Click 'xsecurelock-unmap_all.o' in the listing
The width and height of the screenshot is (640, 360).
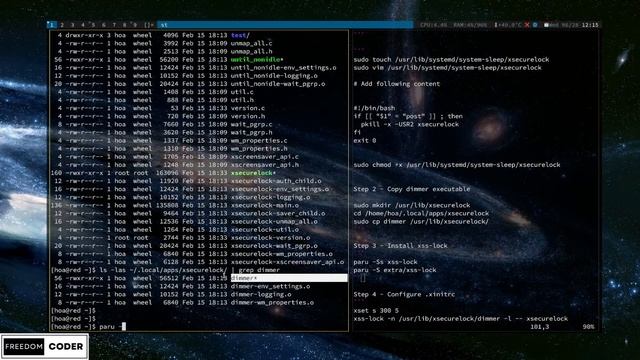click(x=274, y=222)
